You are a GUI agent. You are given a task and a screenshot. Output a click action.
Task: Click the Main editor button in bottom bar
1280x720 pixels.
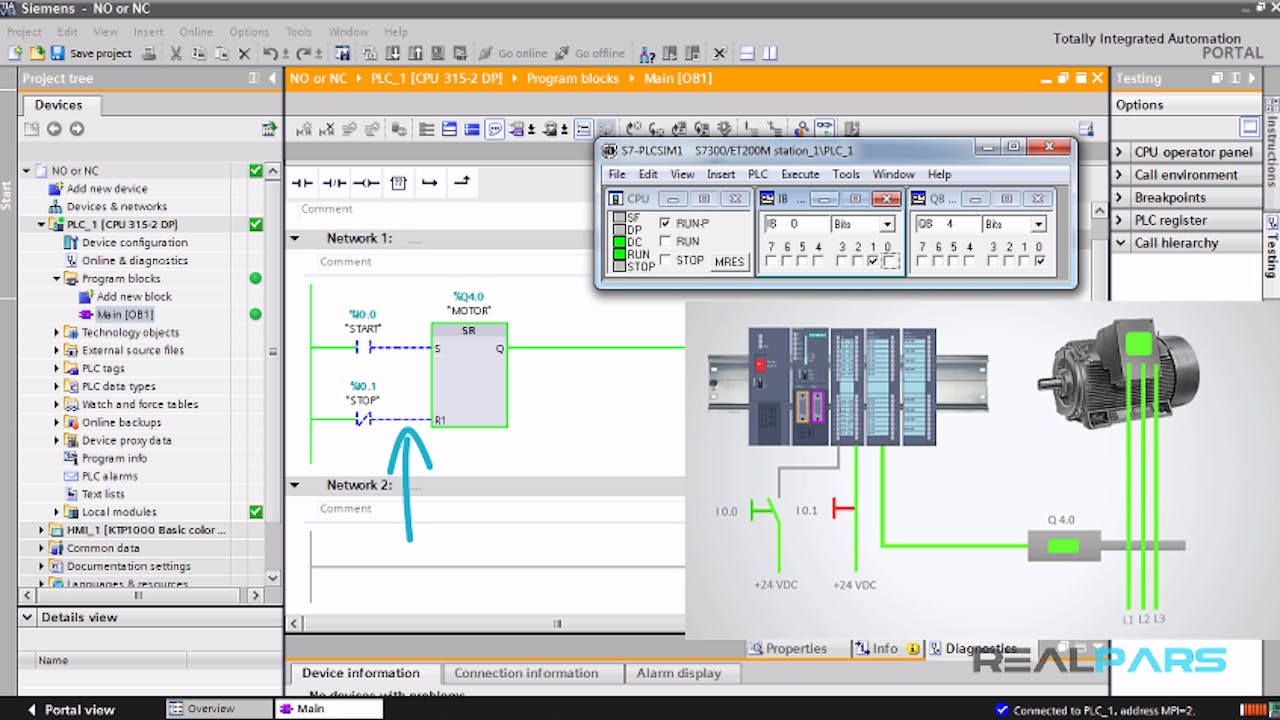click(x=329, y=709)
